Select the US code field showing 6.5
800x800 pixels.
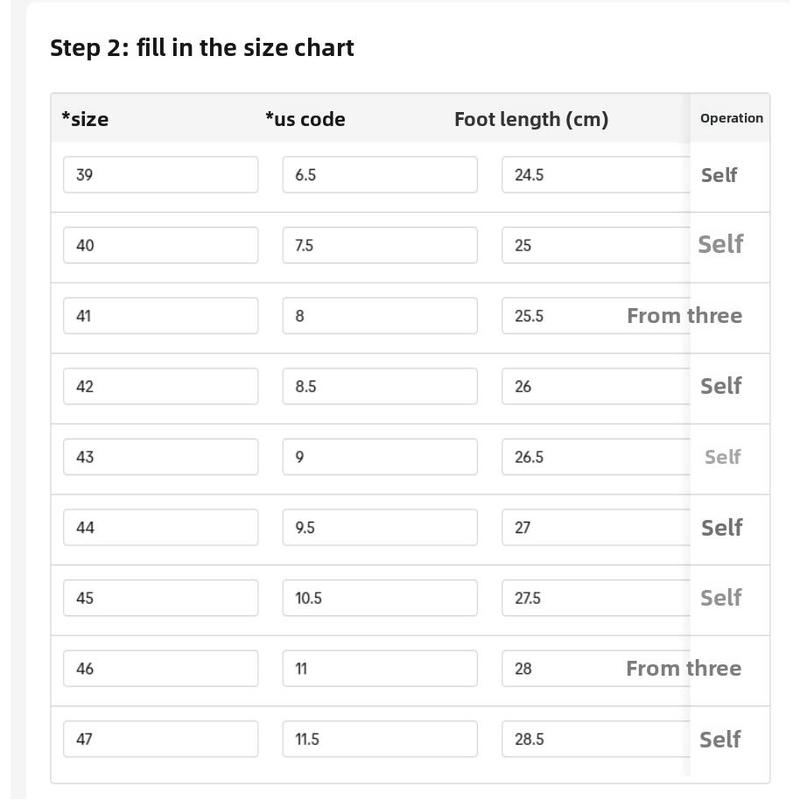[x=379, y=175]
